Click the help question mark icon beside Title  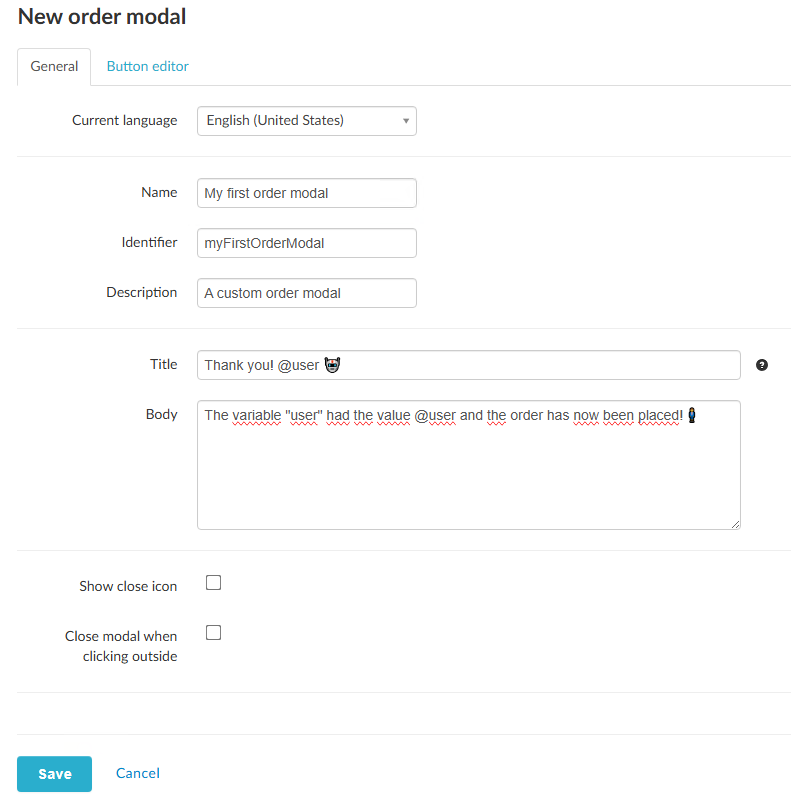pyautogui.click(x=761, y=365)
